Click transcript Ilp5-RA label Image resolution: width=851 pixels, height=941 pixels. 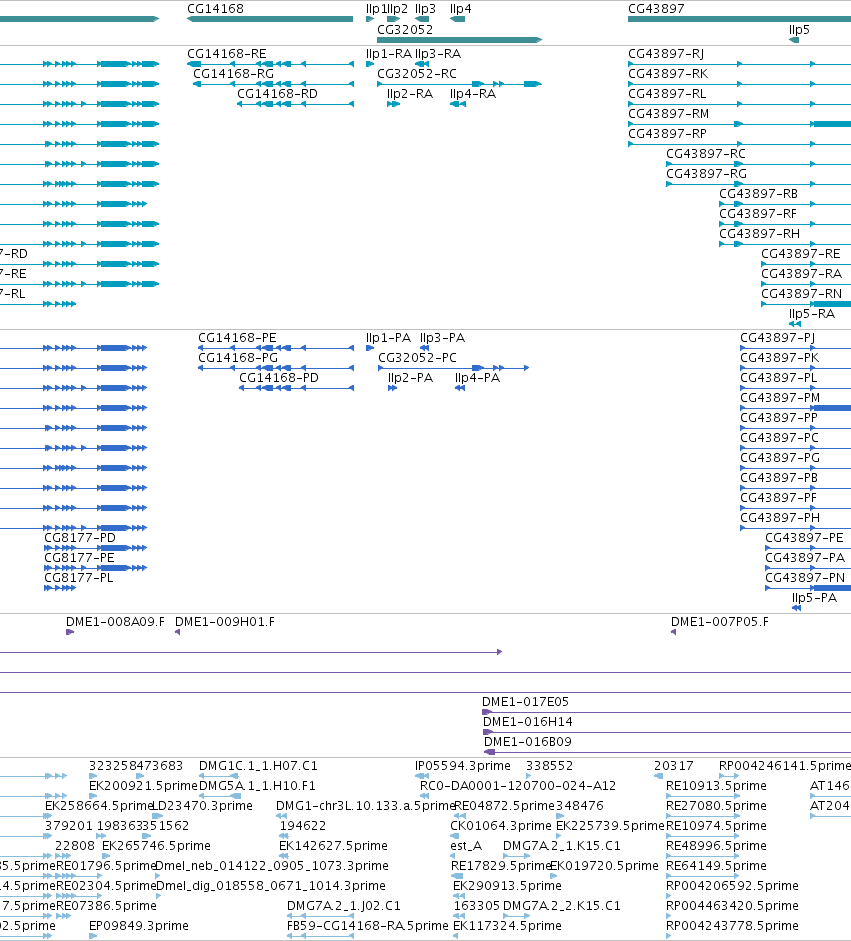pyautogui.click(x=811, y=314)
